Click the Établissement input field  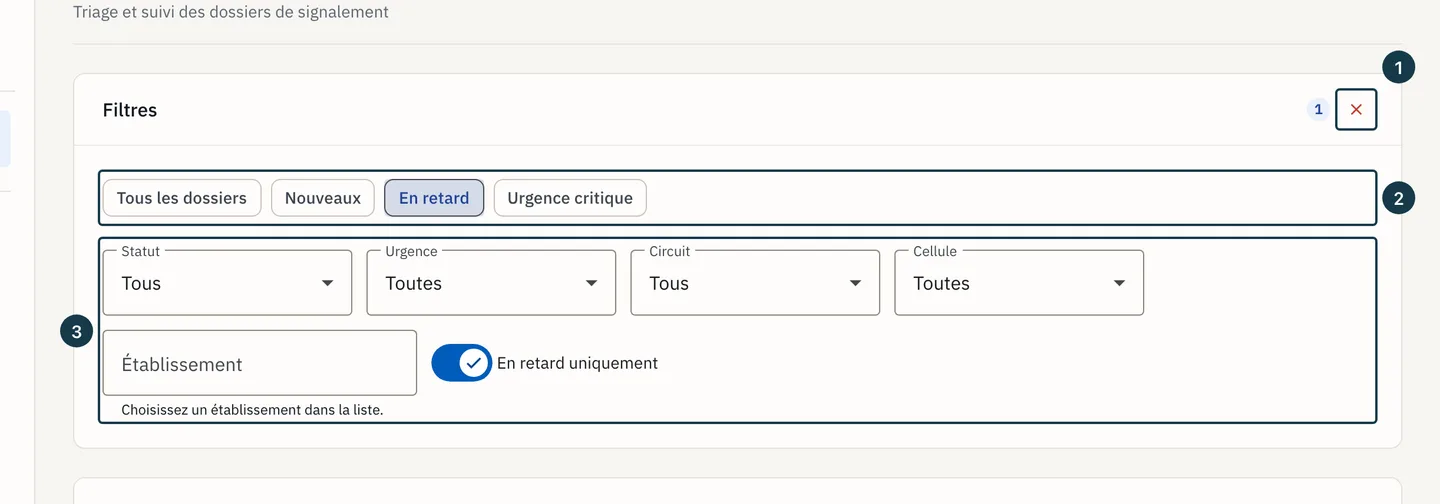click(260, 363)
